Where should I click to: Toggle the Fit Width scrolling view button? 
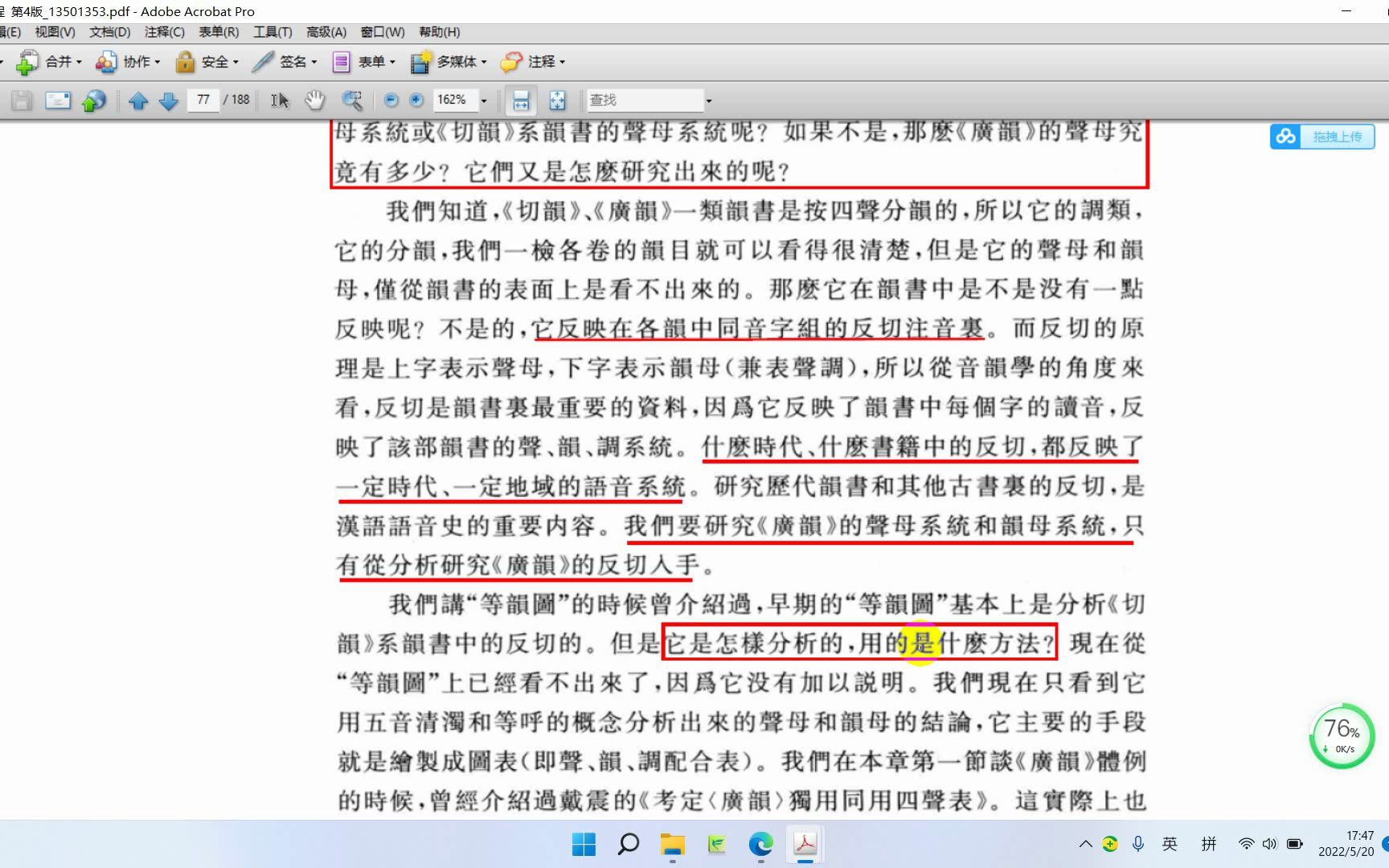coord(521,100)
